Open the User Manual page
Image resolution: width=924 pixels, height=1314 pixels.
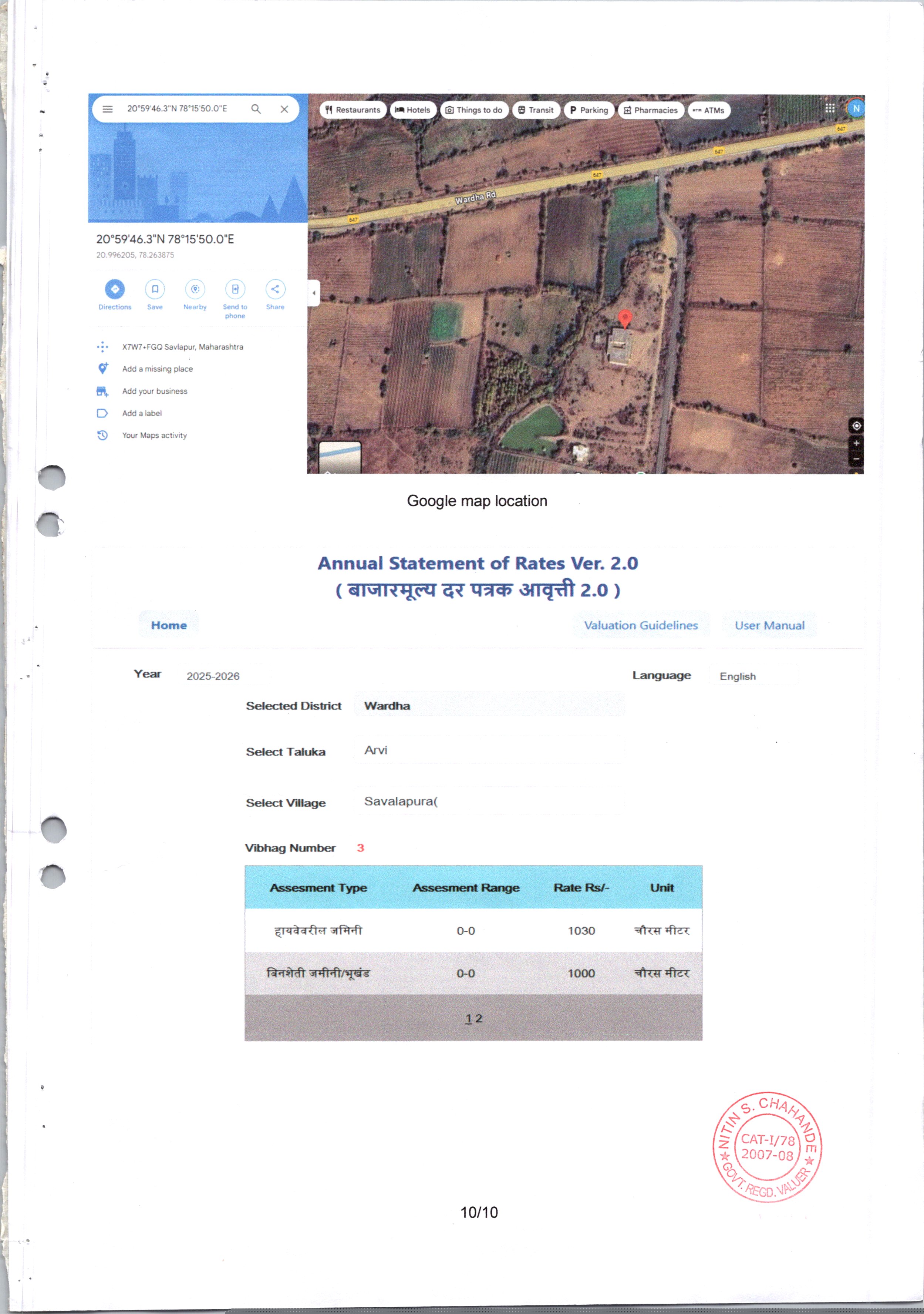(x=769, y=625)
